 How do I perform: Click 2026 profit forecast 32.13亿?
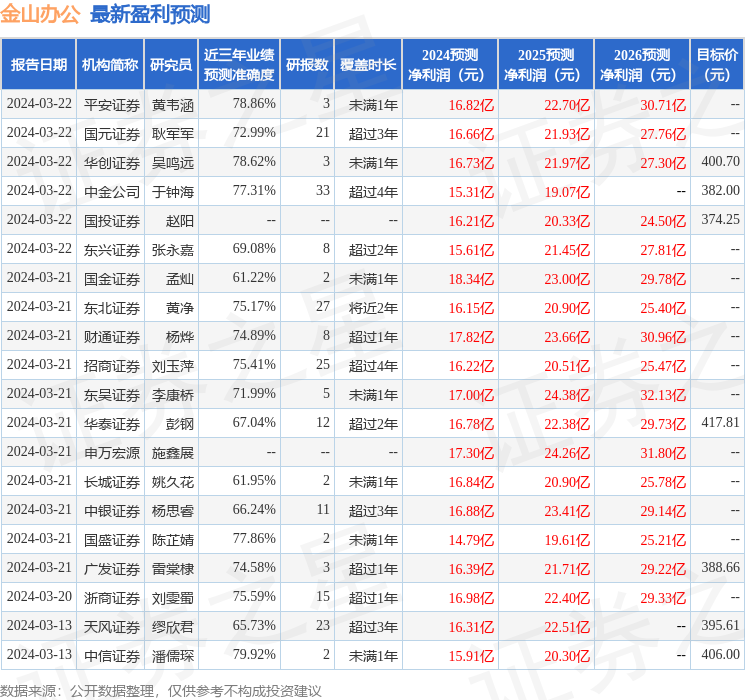(663, 395)
